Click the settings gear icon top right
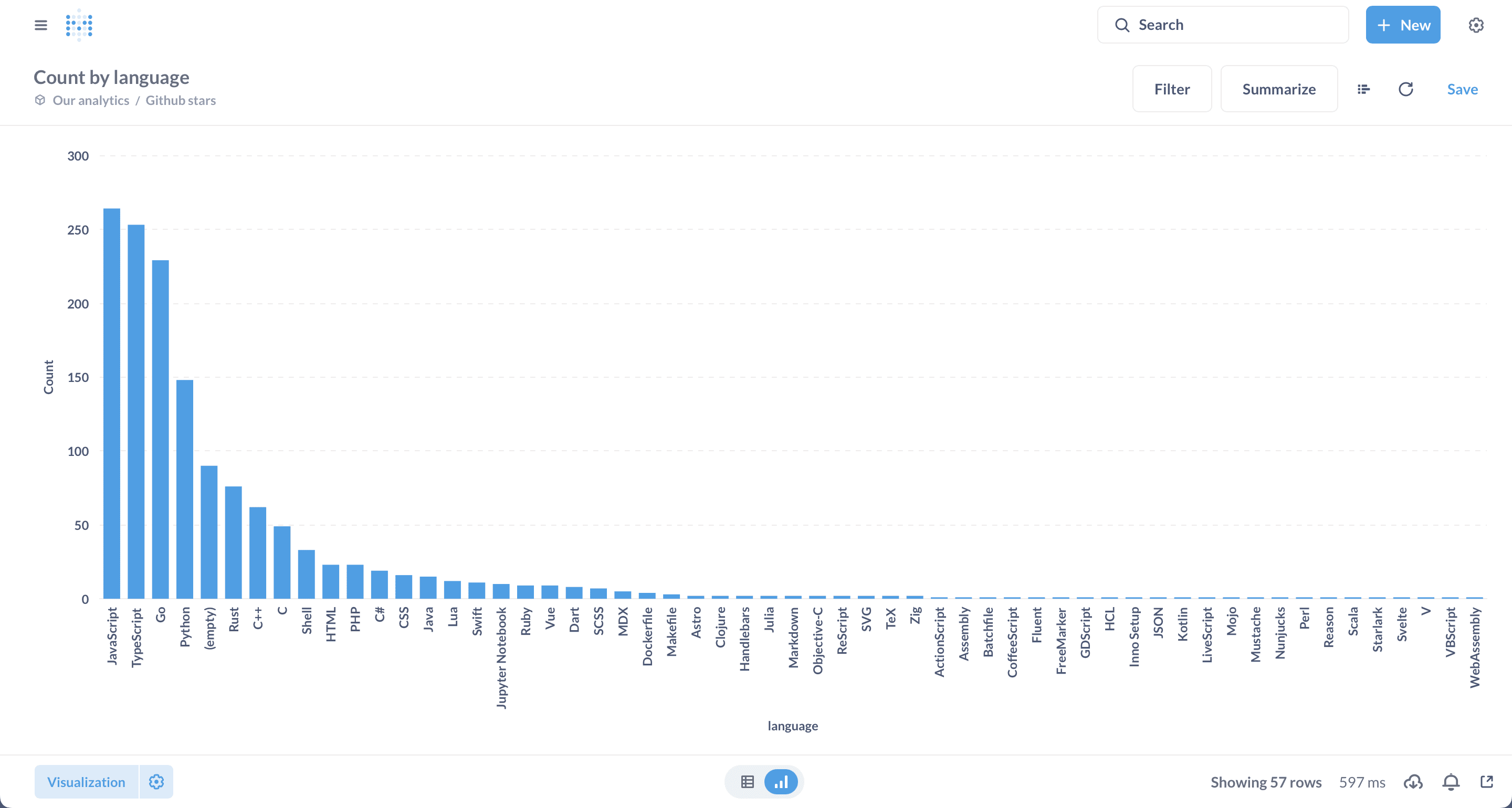Screen dimensions: 1512x808 (x=1475, y=26)
